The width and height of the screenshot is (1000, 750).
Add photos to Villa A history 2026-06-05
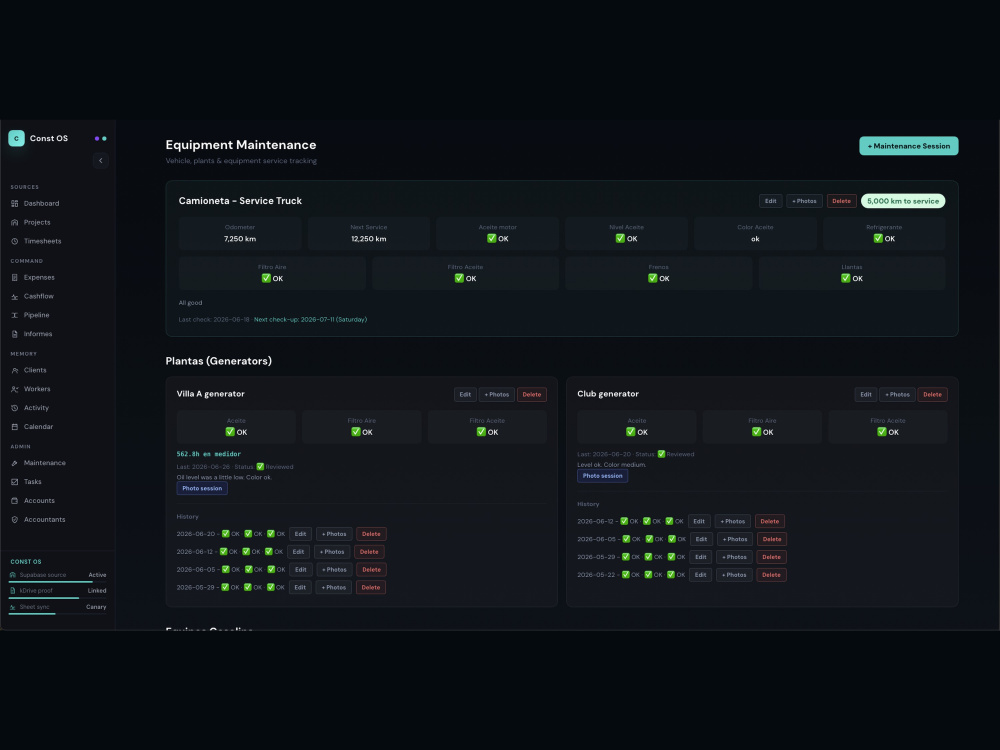pos(334,570)
